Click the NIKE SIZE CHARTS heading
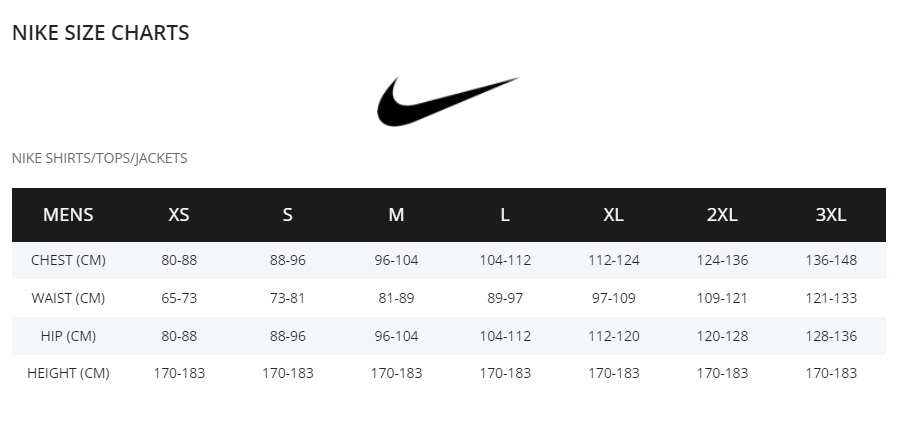The width and height of the screenshot is (901, 425). [101, 33]
